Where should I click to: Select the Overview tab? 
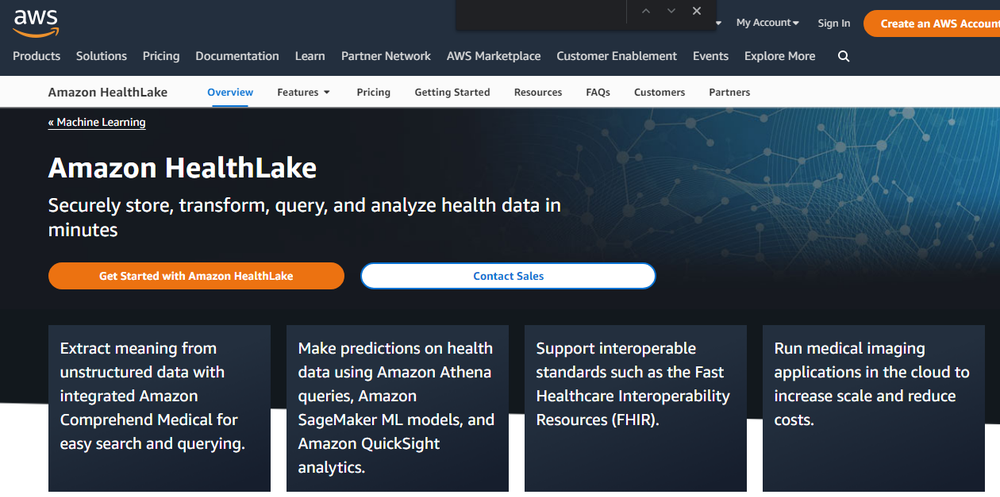pos(230,92)
